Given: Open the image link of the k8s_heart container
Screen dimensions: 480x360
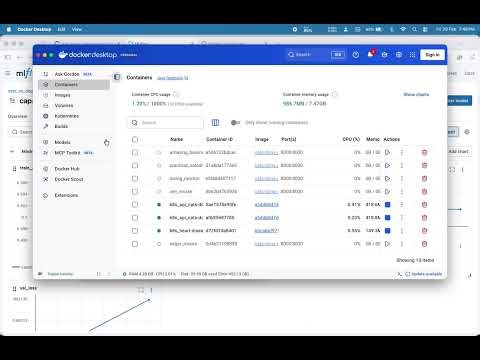Looking at the screenshot, I should pos(266,231).
